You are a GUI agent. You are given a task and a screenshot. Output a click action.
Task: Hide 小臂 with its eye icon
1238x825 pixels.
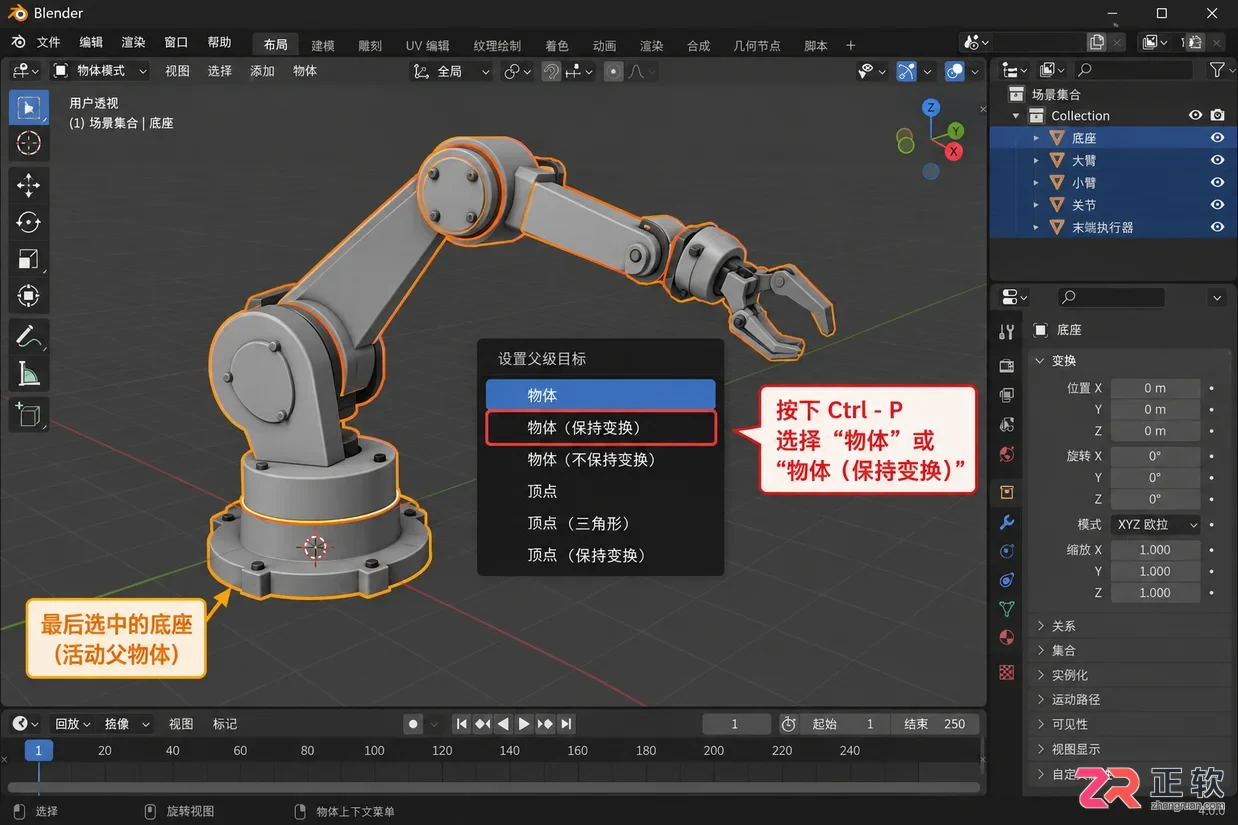(x=1217, y=183)
